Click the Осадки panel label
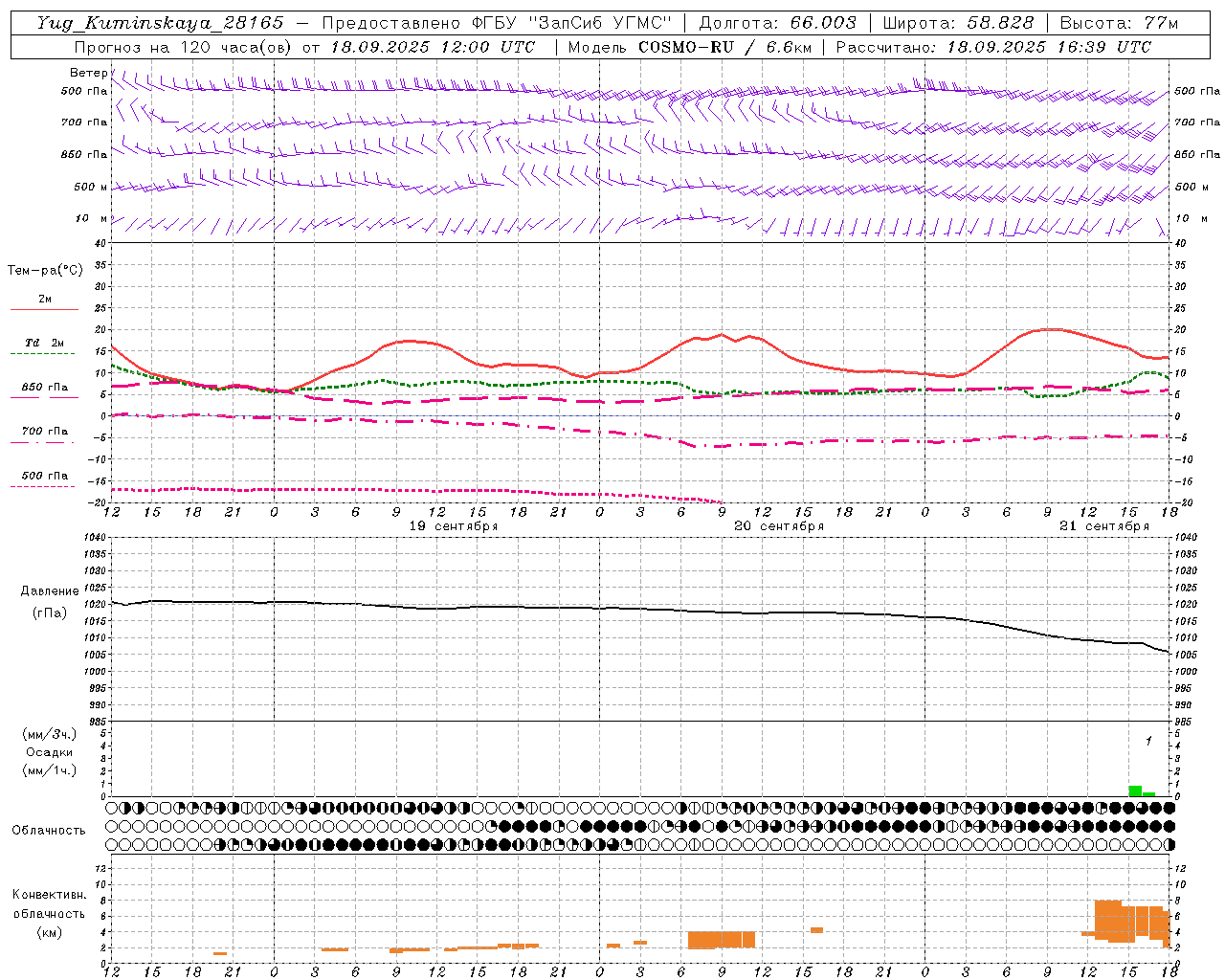The image size is (1225, 980). [49, 752]
